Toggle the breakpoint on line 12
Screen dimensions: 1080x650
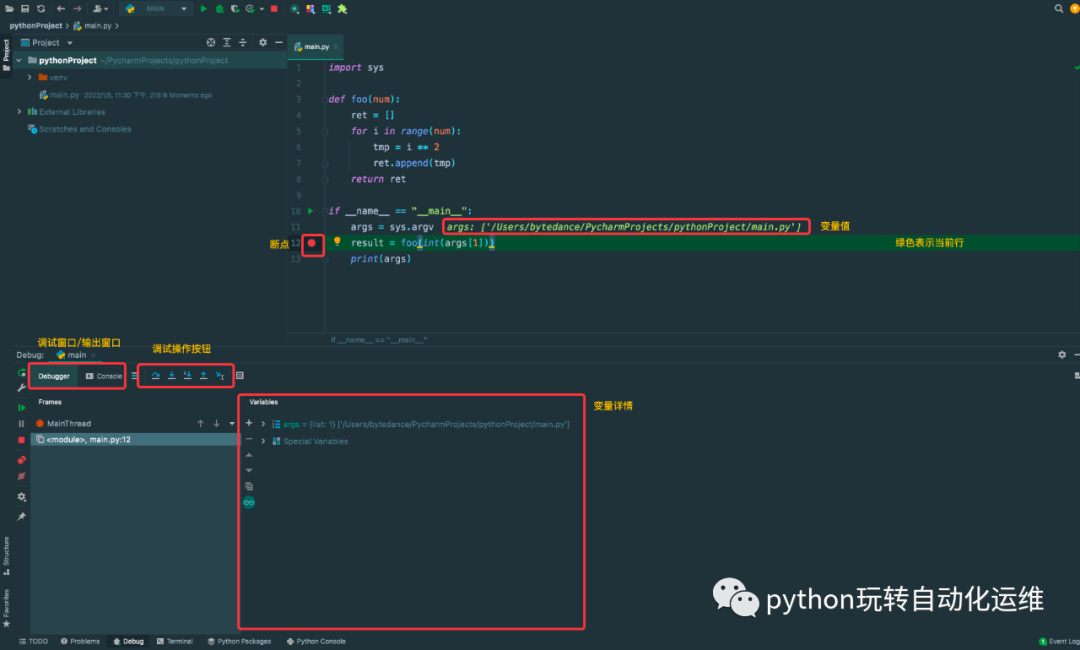click(x=312, y=243)
